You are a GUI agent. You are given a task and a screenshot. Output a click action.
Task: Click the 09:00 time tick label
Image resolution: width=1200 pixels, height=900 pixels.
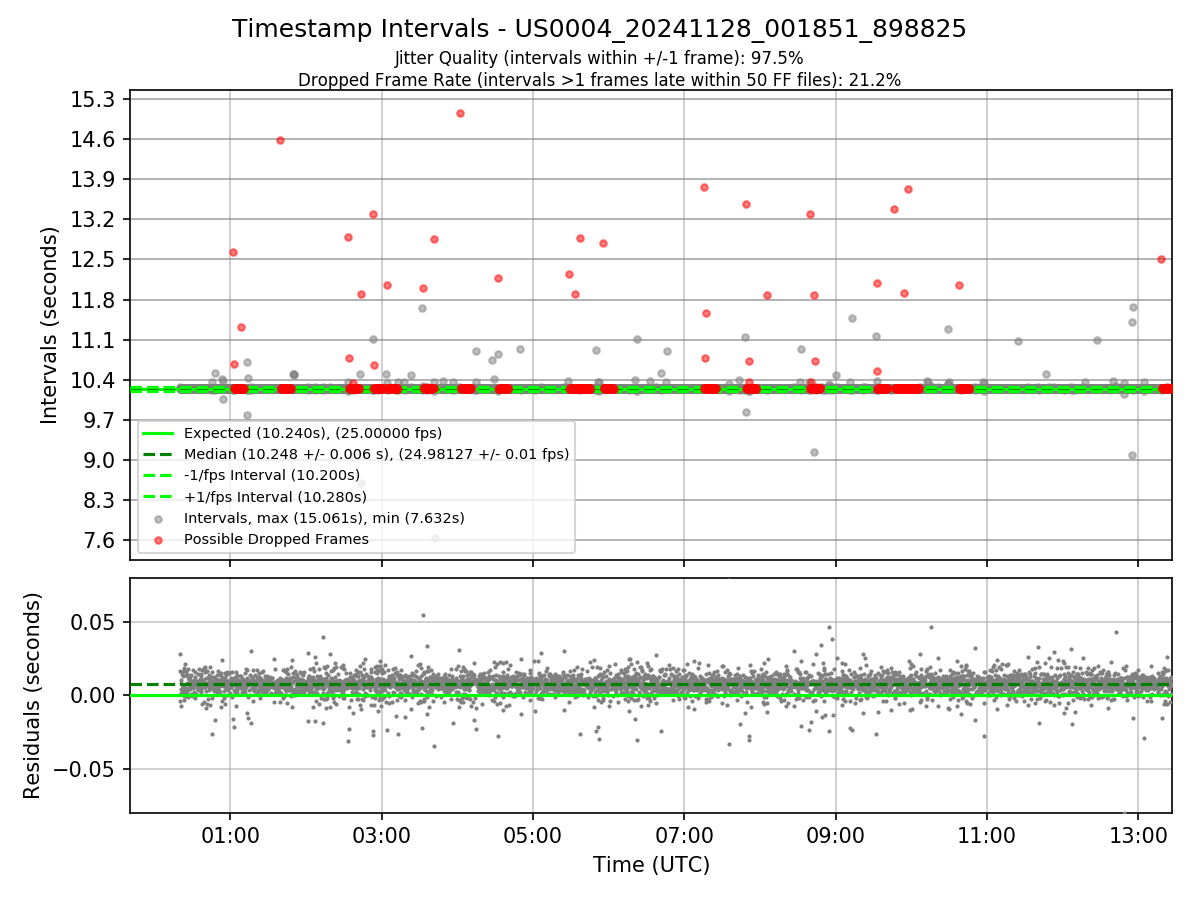(x=836, y=835)
